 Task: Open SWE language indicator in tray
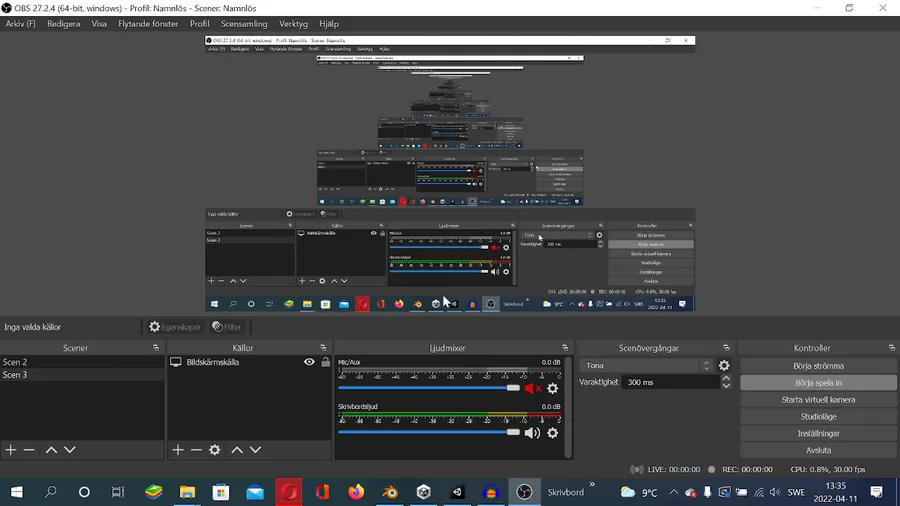pos(796,492)
